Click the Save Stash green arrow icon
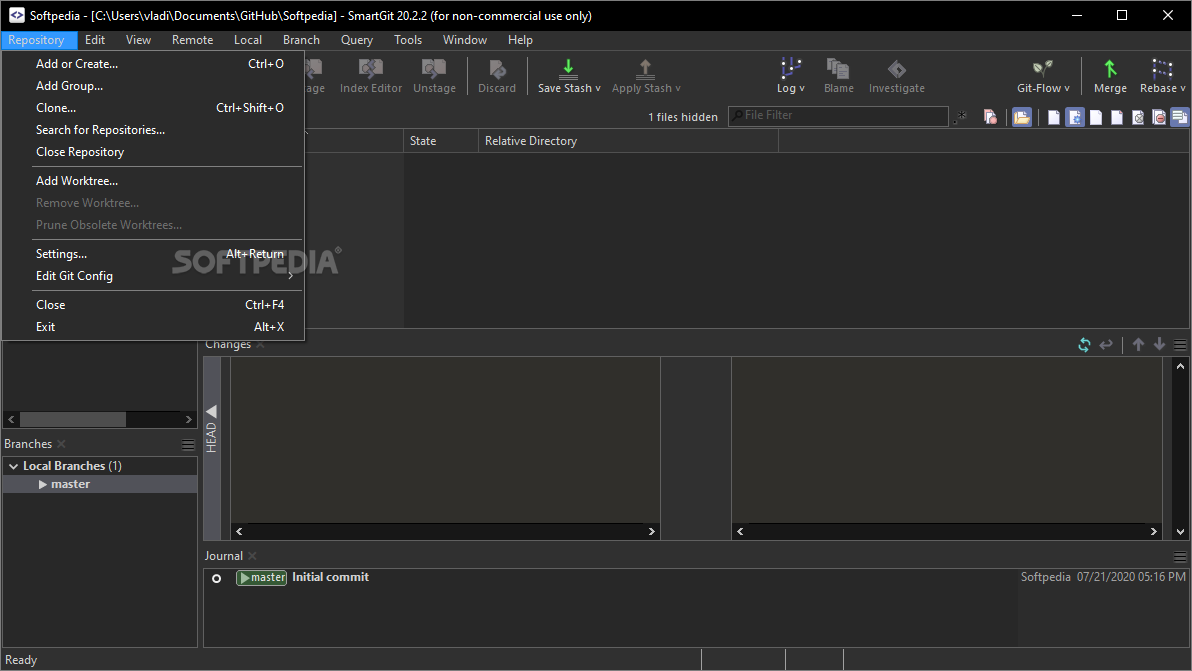This screenshot has height=671, width=1192. click(568, 70)
